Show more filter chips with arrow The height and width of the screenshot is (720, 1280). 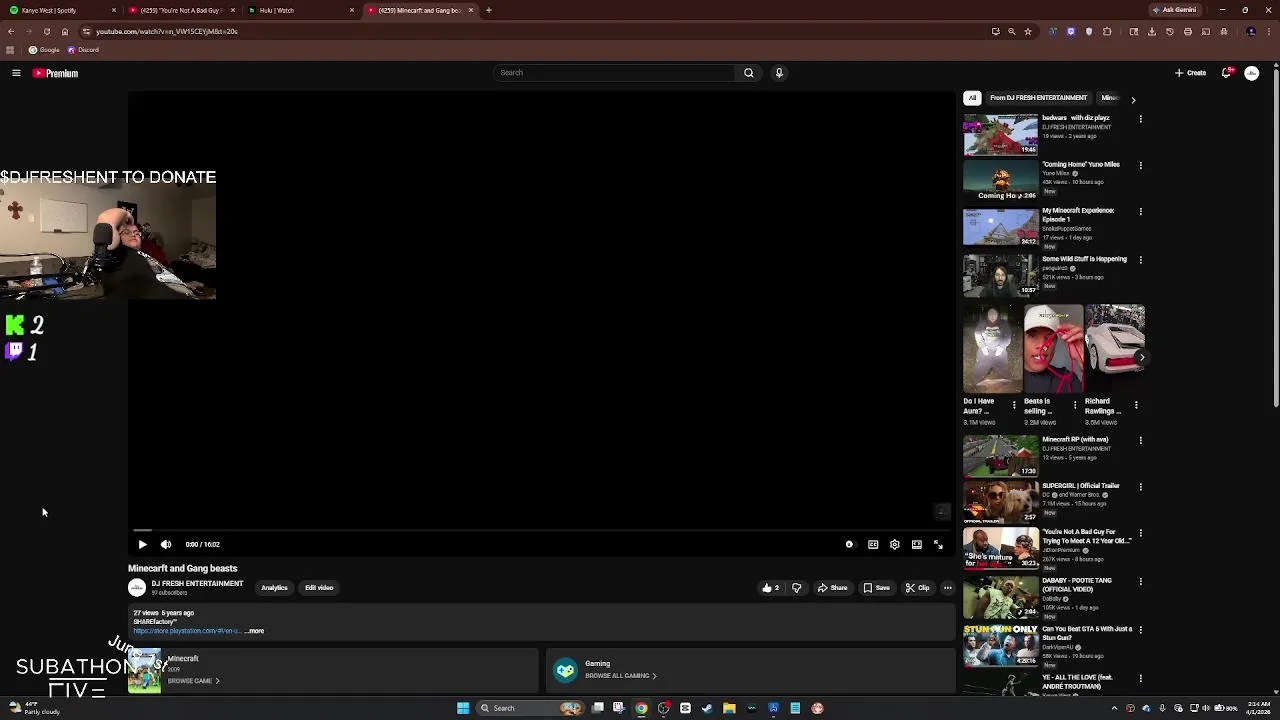1133,99
